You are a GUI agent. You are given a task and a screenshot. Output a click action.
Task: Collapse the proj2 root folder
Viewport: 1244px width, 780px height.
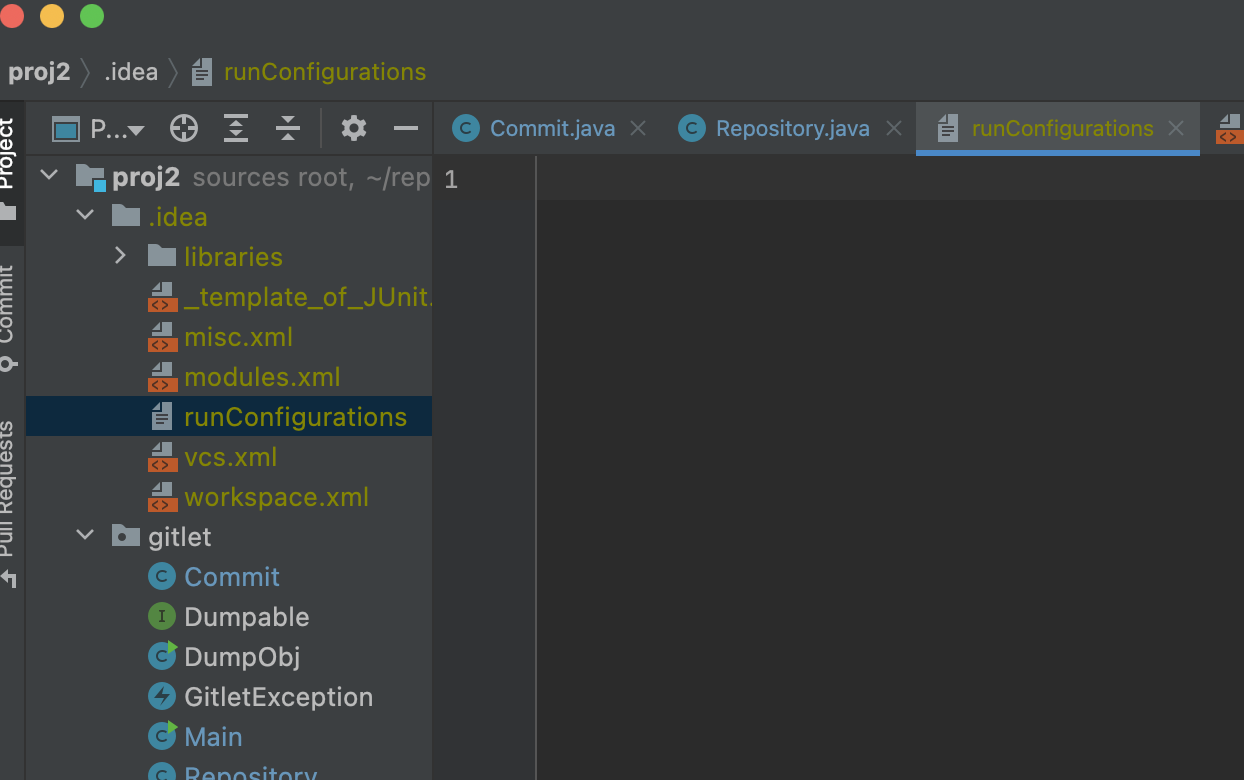click(48, 177)
